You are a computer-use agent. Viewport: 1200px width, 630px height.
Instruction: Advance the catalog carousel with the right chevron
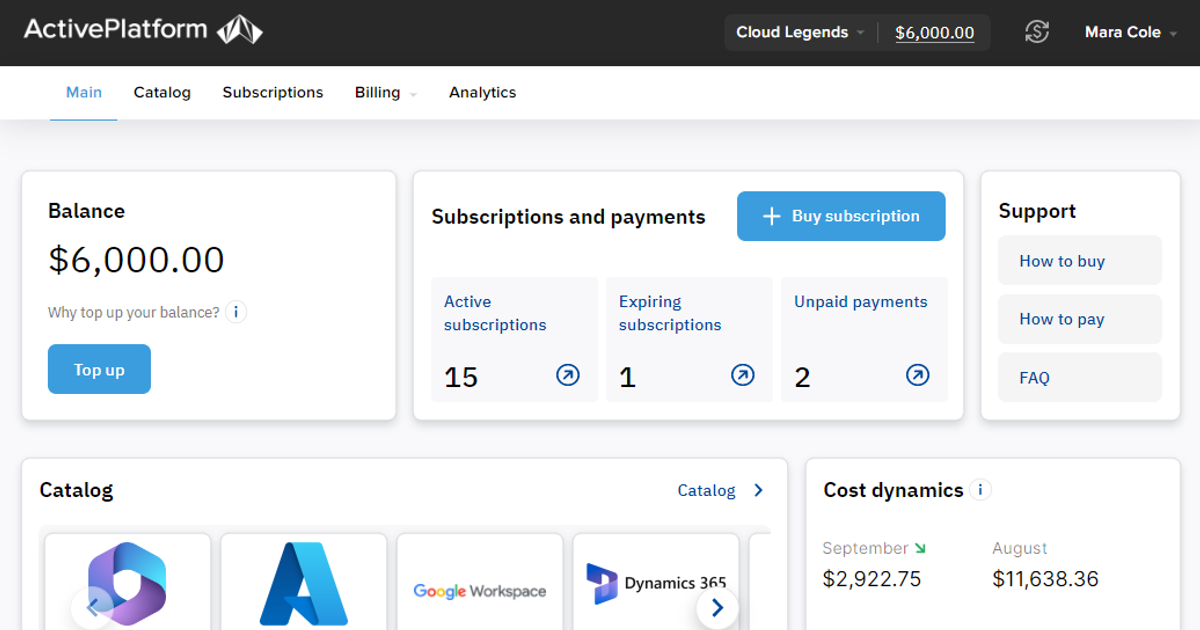coord(716,607)
